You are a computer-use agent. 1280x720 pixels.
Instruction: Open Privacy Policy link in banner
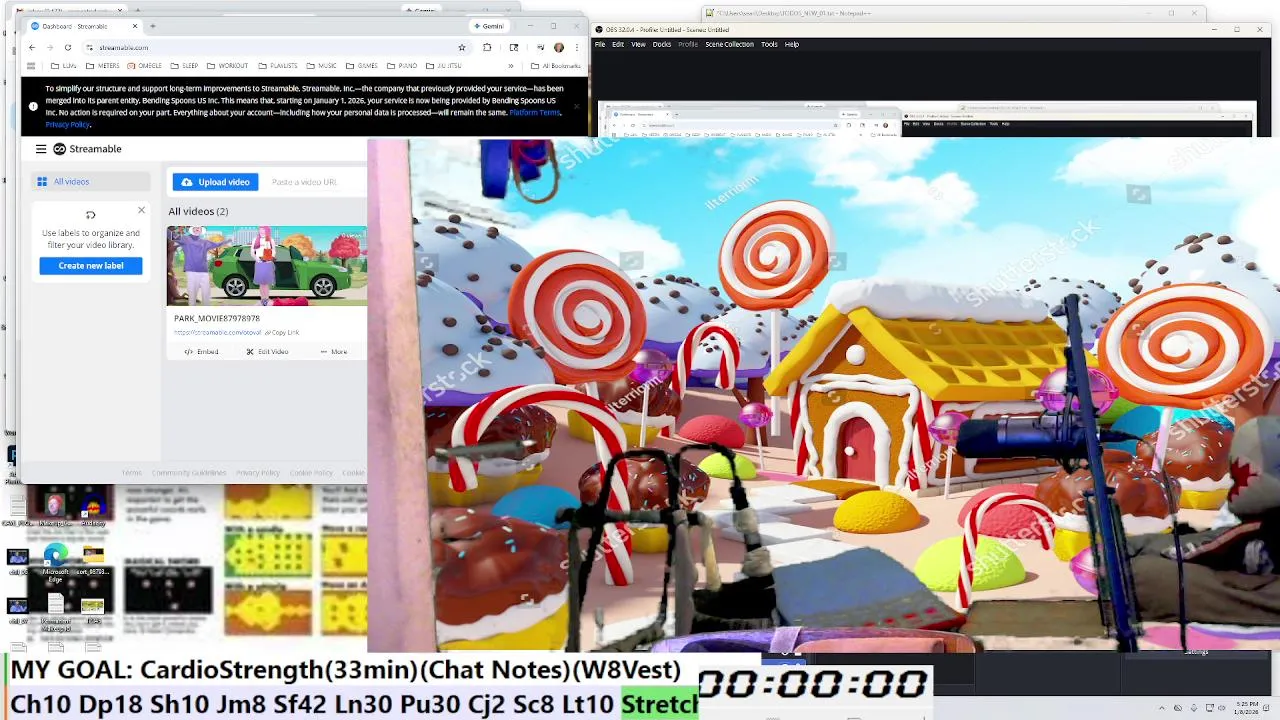pyautogui.click(x=67, y=124)
